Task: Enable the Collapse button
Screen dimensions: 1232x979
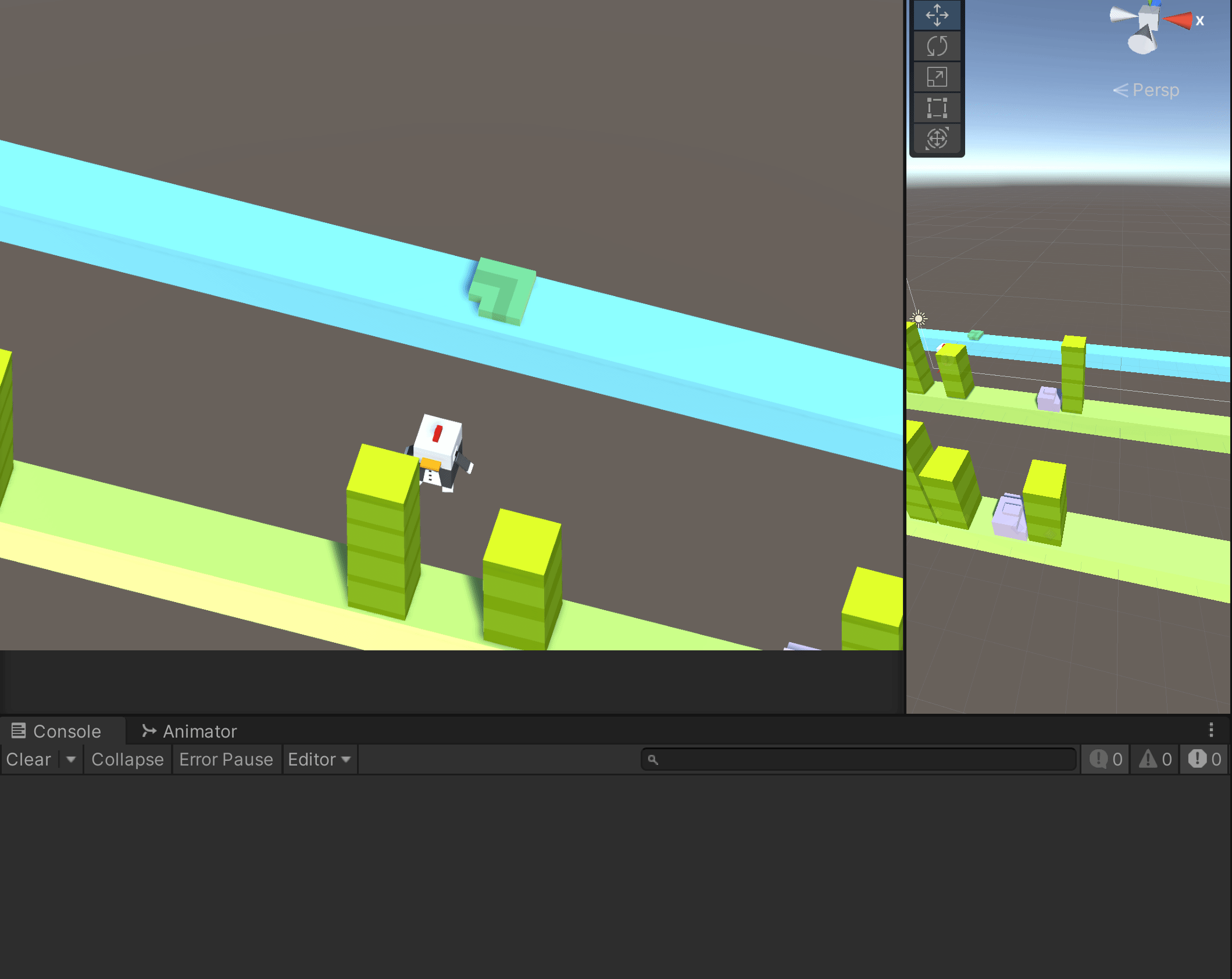Action: [x=127, y=759]
